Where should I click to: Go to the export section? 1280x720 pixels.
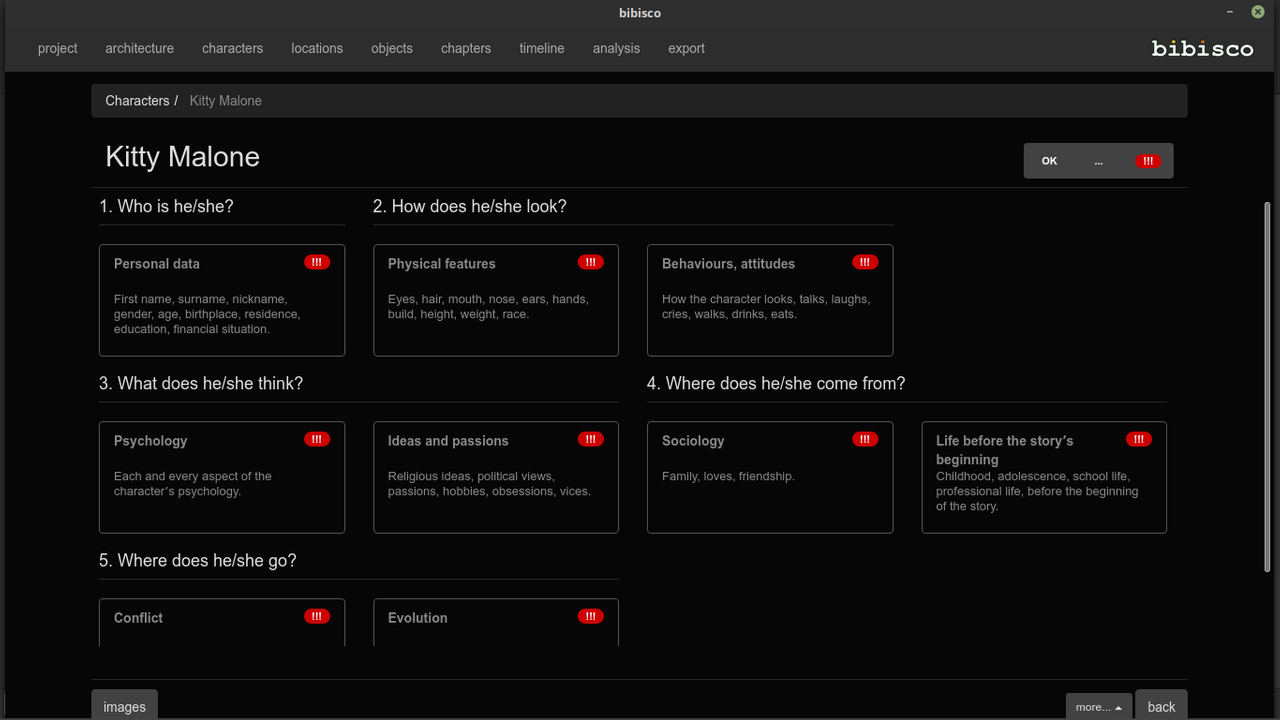tap(687, 48)
